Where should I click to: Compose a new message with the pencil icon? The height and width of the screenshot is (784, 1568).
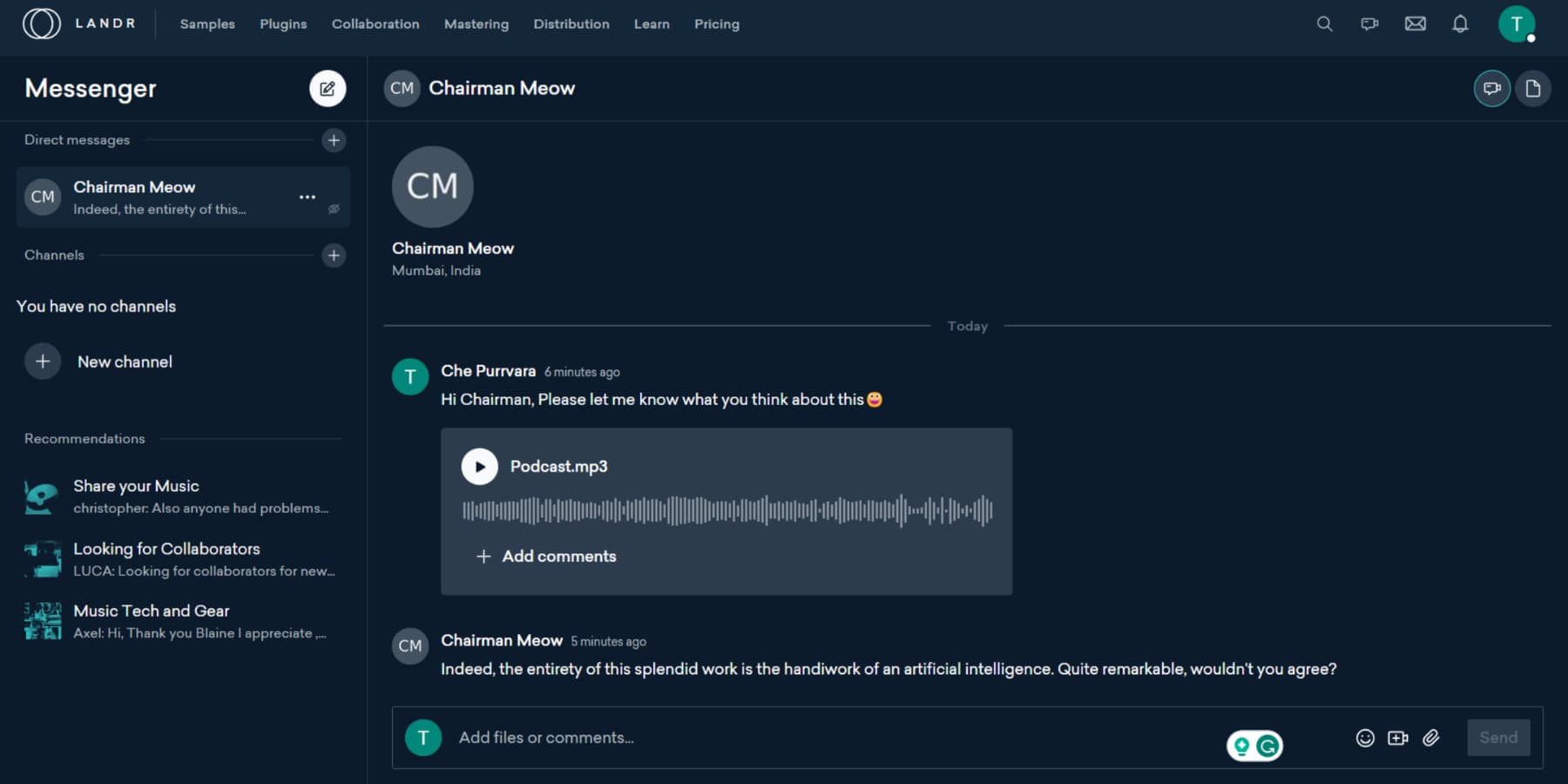[x=328, y=88]
